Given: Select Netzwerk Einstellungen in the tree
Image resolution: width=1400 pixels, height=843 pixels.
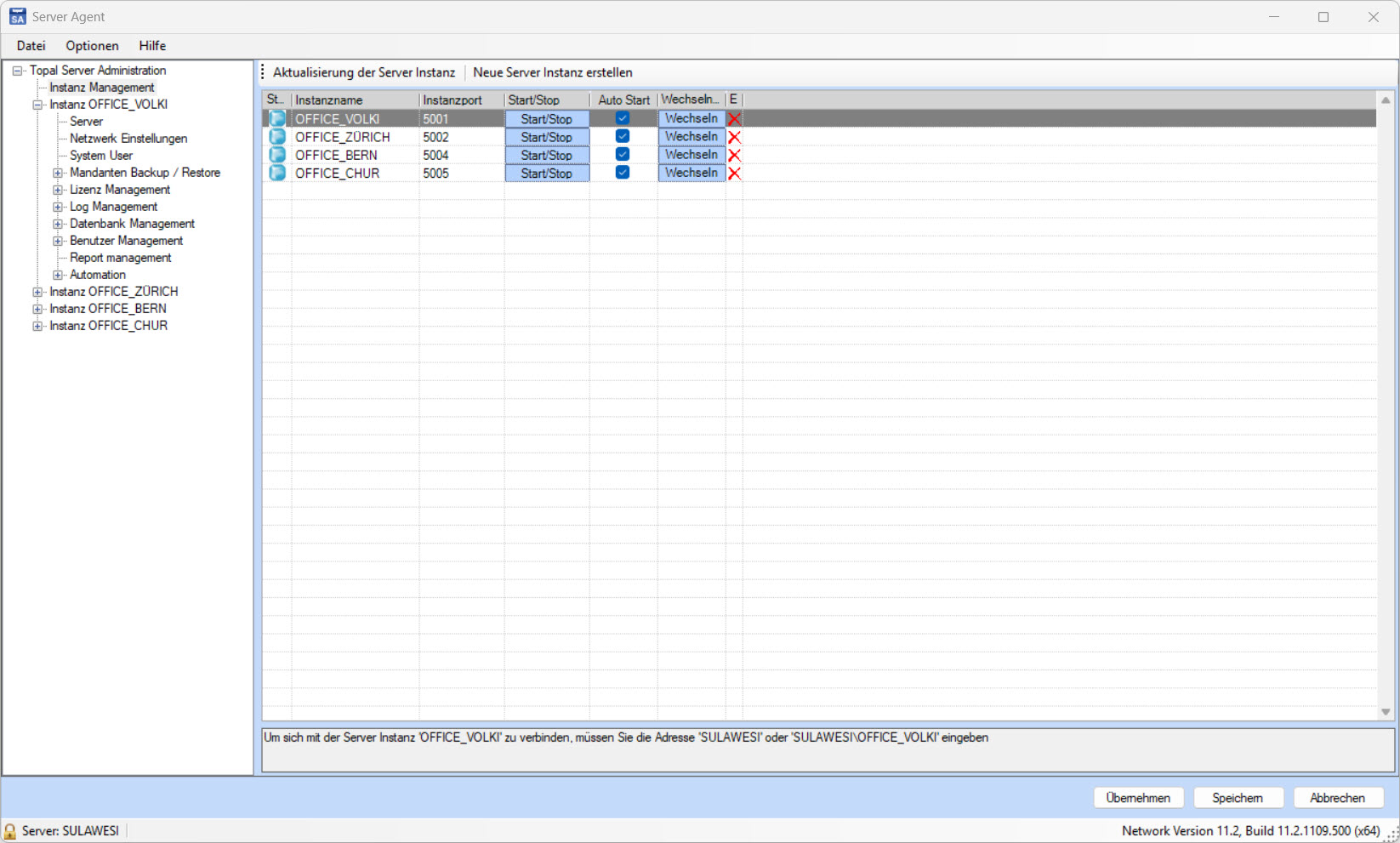Looking at the screenshot, I should pyautogui.click(x=128, y=139).
